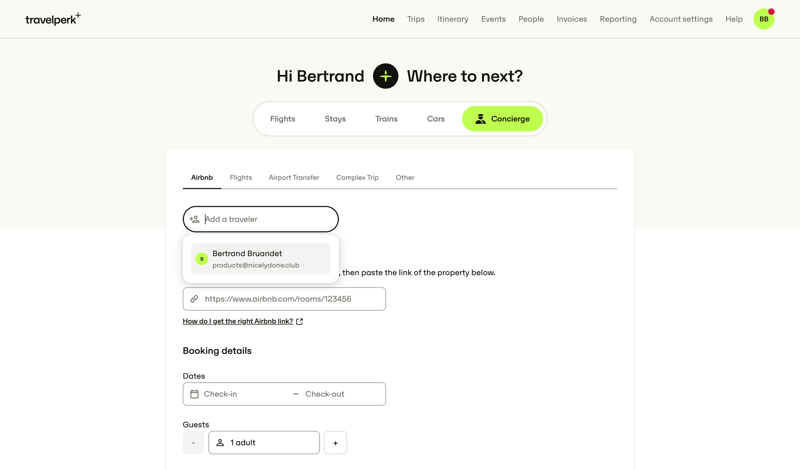Open Account settings
The width and height of the screenshot is (800, 470).
(x=681, y=19)
